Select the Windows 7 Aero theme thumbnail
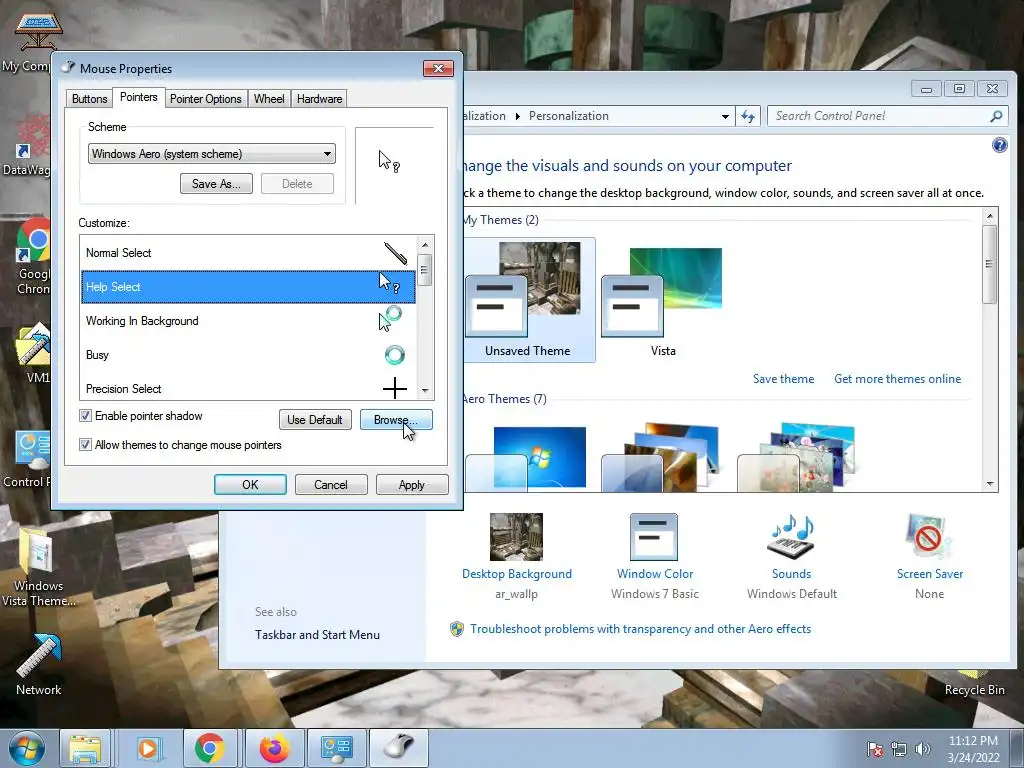Image resolution: width=1024 pixels, height=768 pixels. 526,457
